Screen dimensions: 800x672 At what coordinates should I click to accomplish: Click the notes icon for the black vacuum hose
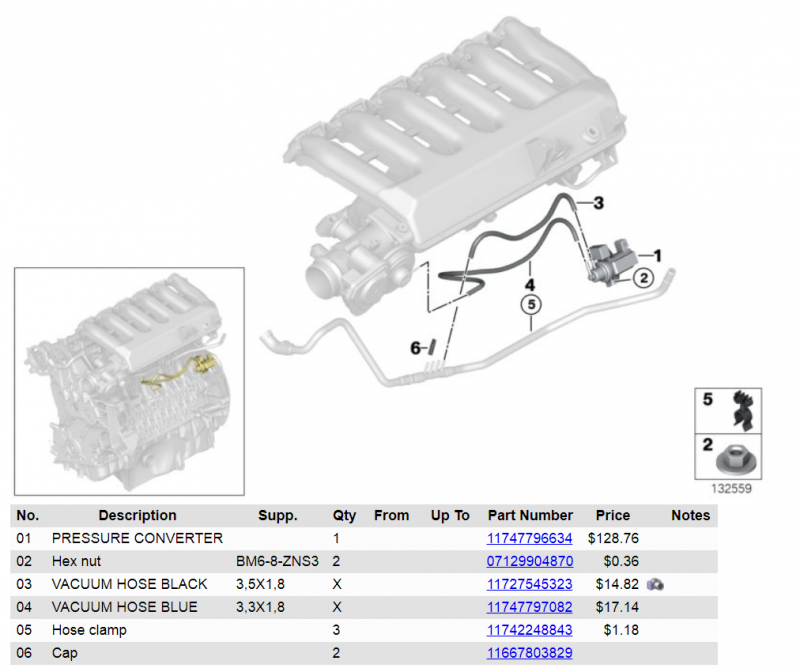(x=656, y=584)
